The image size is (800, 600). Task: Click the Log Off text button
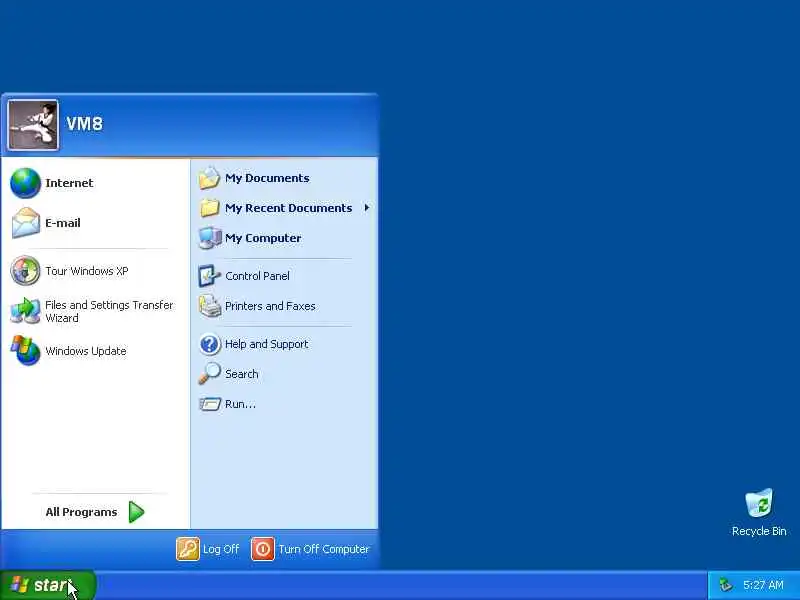[221, 549]
